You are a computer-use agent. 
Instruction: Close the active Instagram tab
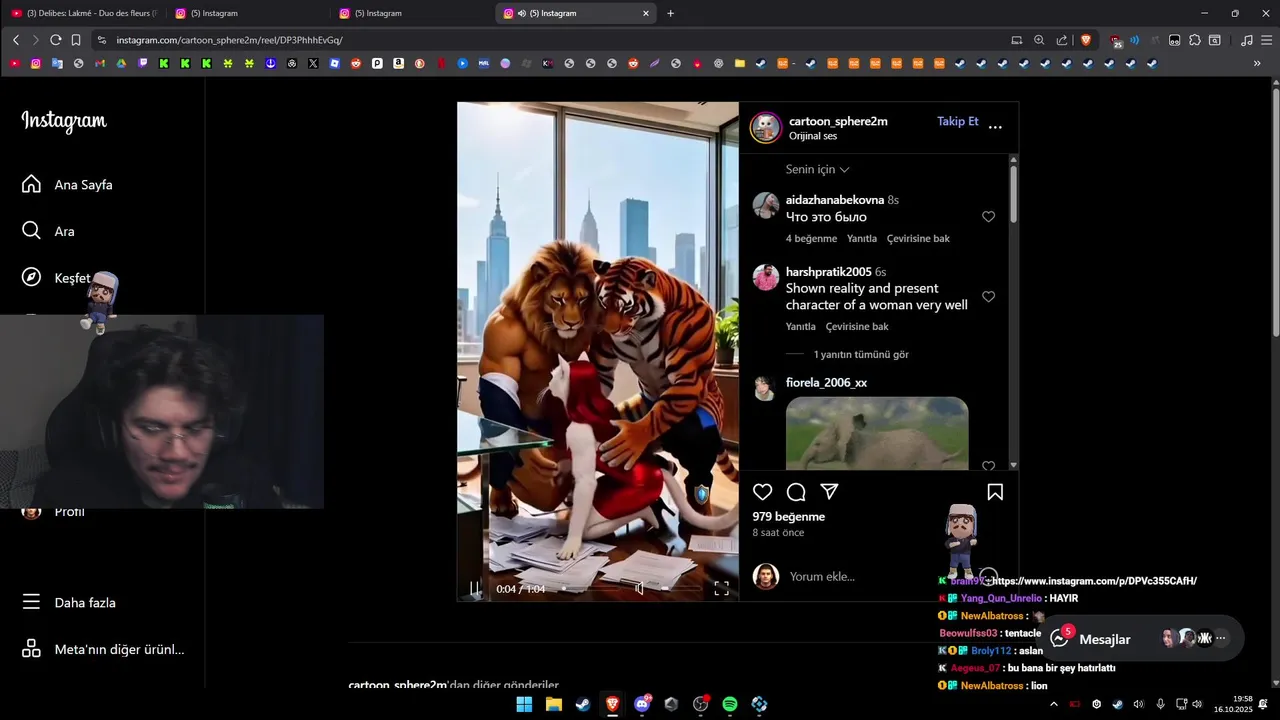(x=646, y=13)
